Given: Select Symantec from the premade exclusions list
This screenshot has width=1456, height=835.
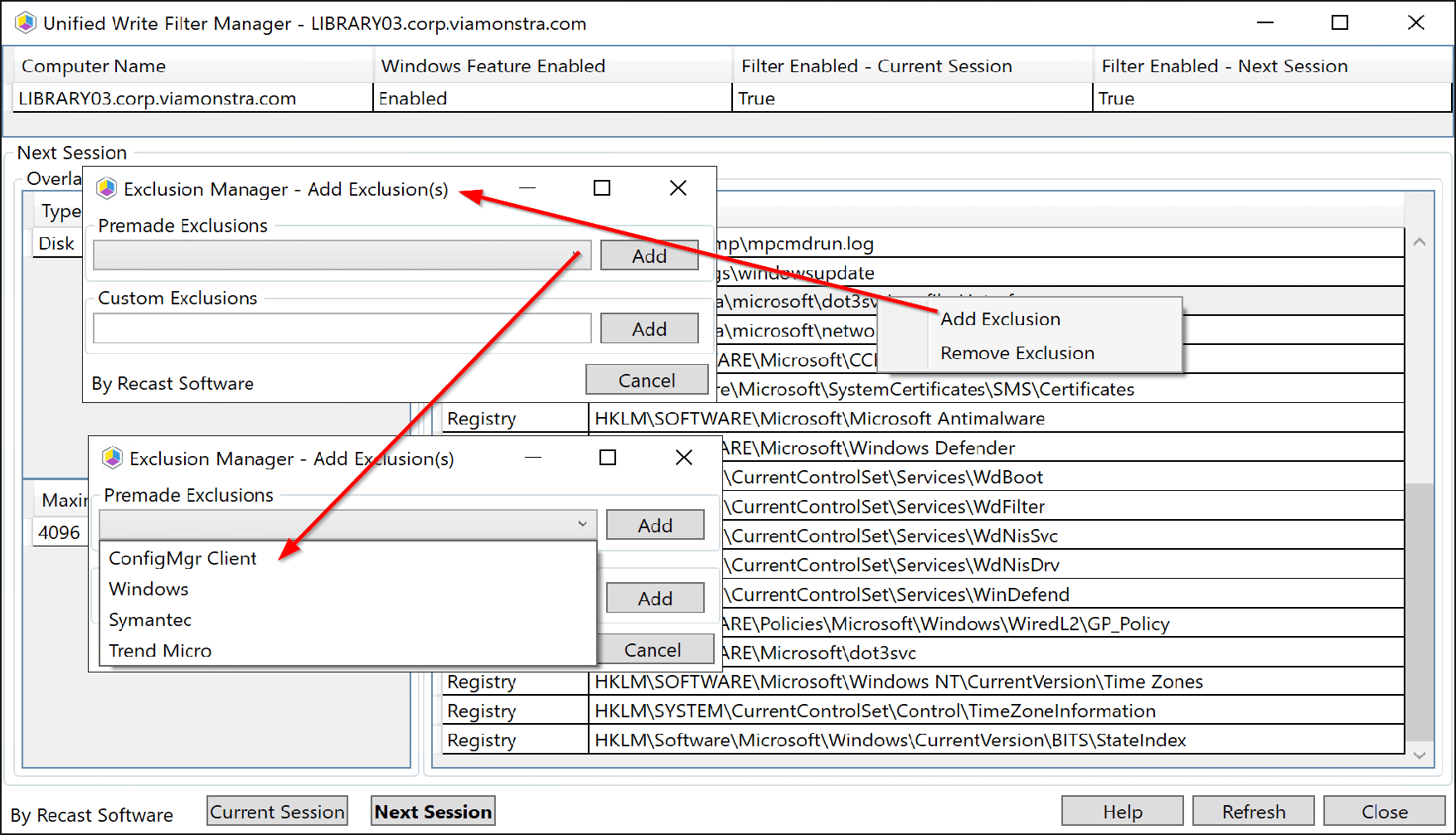Looking at the screenshot, I should tap(150, 619).
